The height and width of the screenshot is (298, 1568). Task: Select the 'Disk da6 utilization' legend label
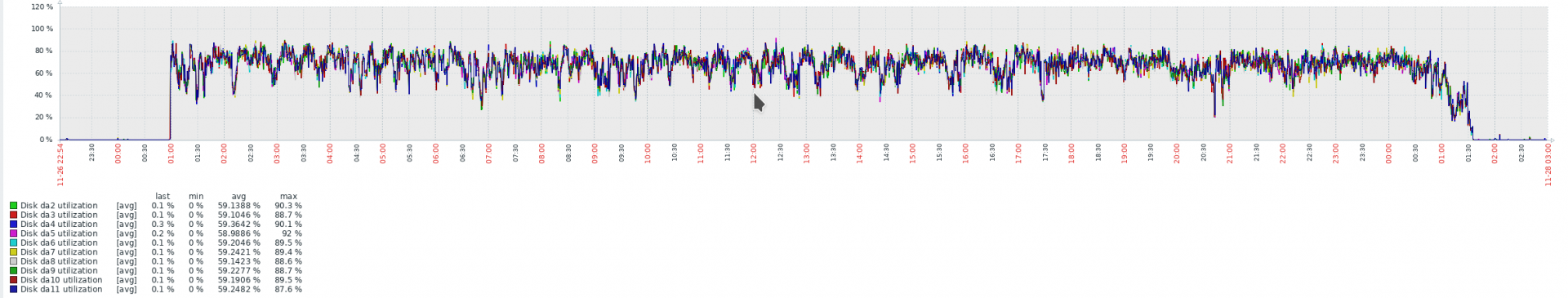coord(59,243)
